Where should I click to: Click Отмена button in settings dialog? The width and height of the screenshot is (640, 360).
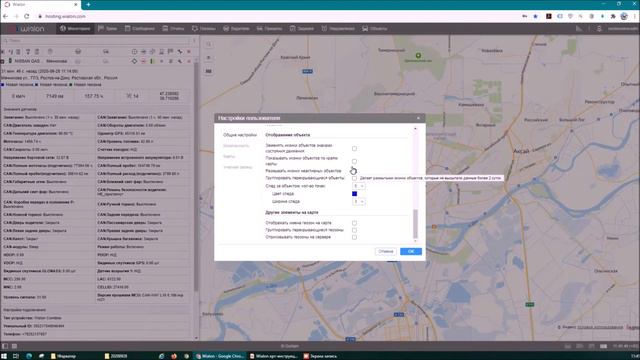coord(386,251)
